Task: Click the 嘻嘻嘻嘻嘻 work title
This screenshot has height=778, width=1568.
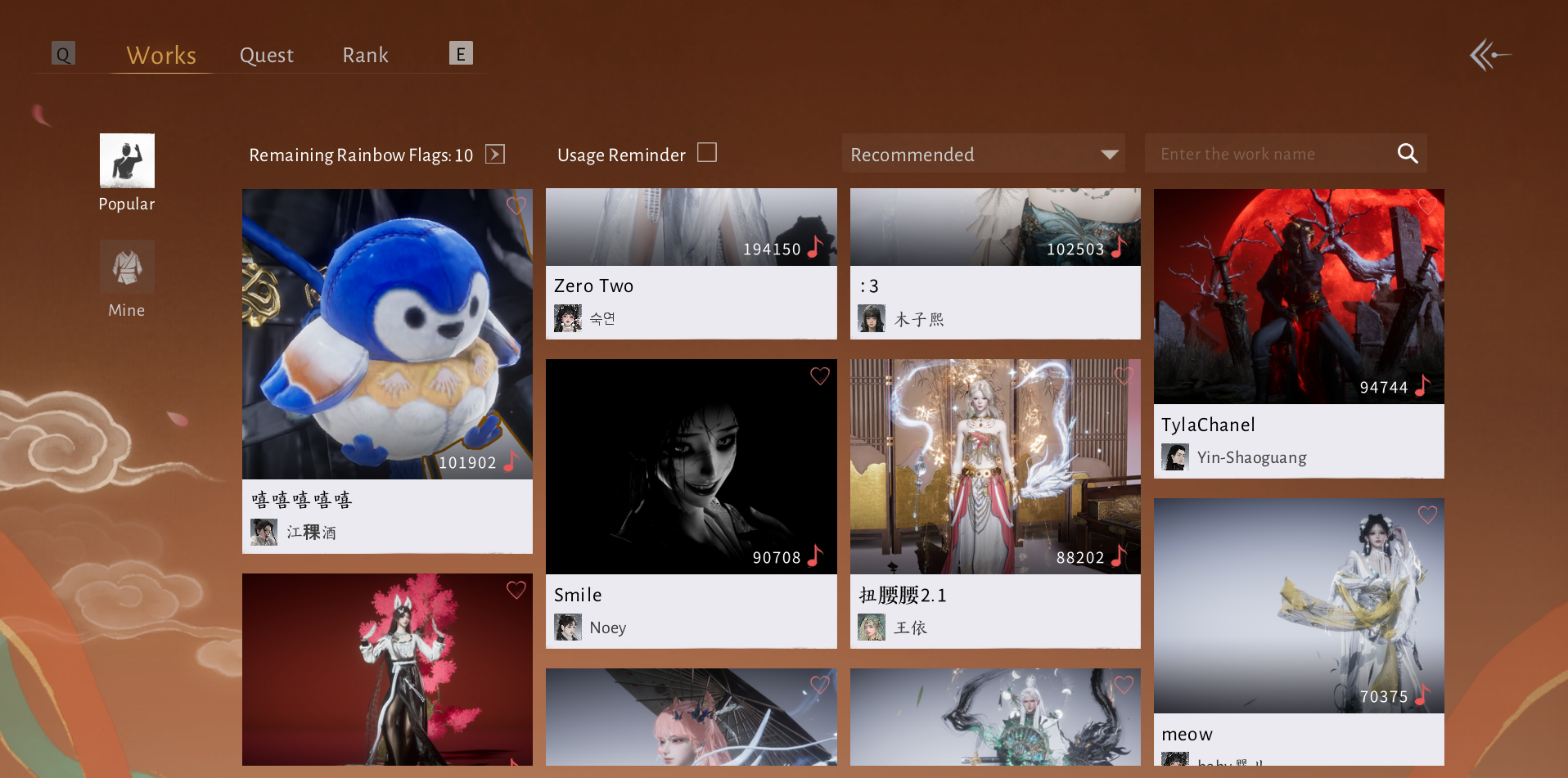Action: 302,500
